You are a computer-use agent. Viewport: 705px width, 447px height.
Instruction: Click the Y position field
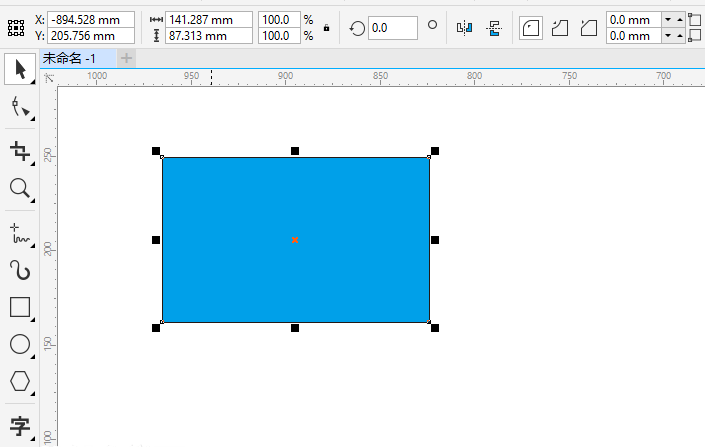pos(91,36)
